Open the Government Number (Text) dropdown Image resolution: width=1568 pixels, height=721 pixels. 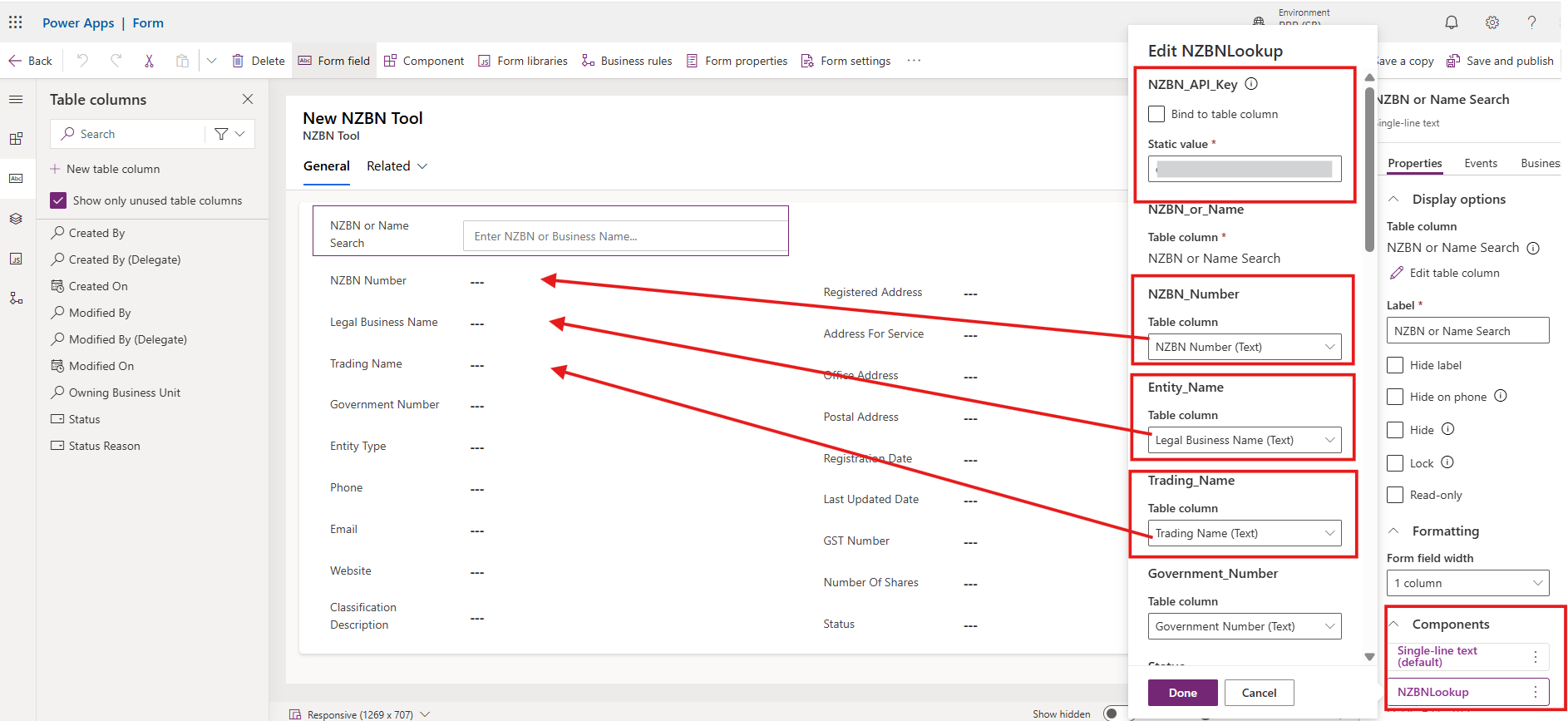1245,626
